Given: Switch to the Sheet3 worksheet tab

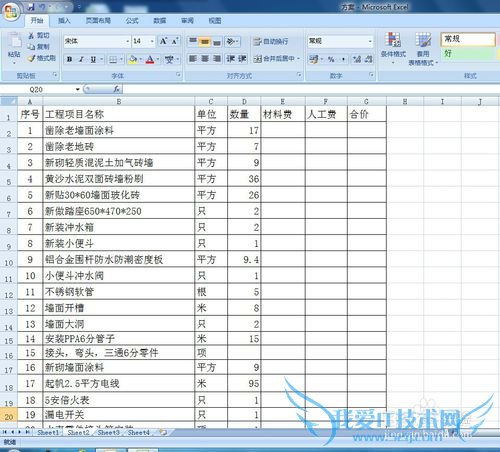Looking at the screenshot, I should point(109,433).
